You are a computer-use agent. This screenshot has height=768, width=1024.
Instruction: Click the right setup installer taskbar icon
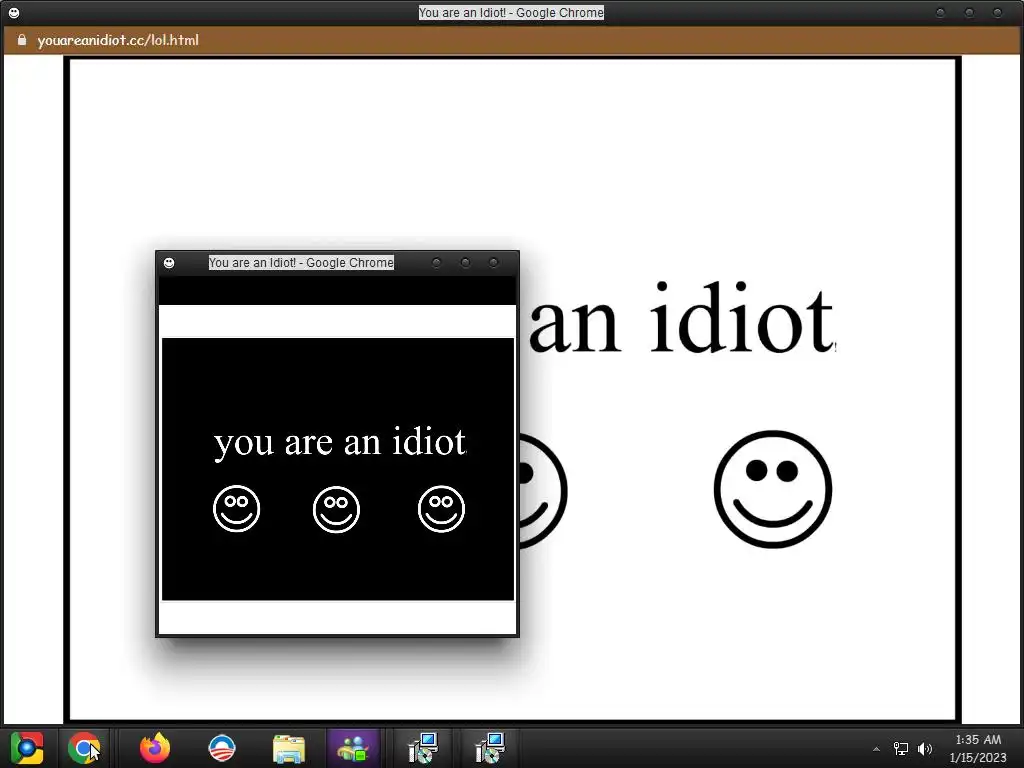coord(489,748)
